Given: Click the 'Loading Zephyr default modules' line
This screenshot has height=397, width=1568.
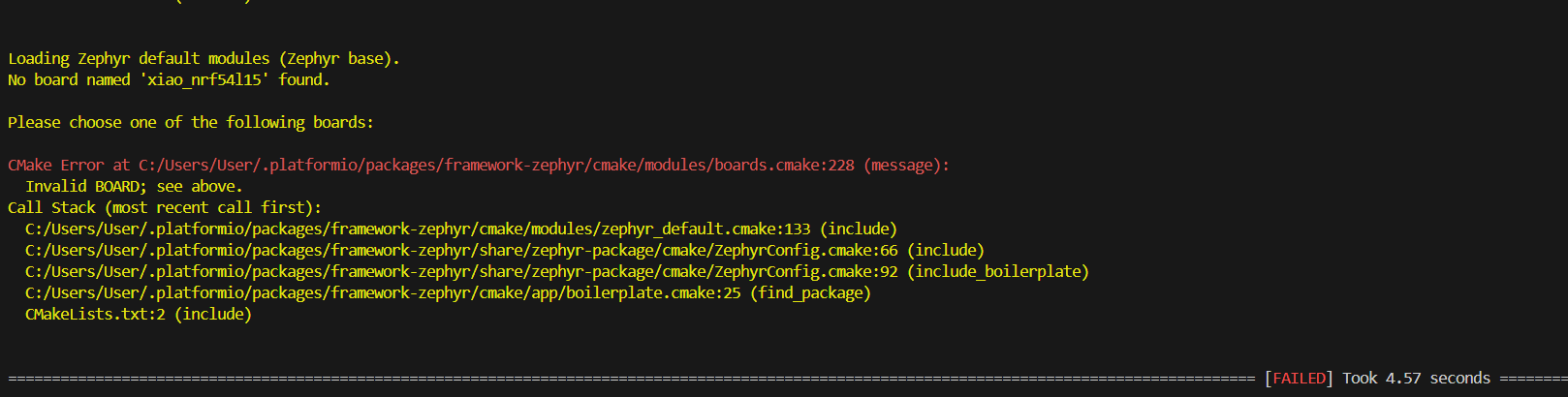Looking at the screenshot, I should pyautogui.click(x=204, y=59).
